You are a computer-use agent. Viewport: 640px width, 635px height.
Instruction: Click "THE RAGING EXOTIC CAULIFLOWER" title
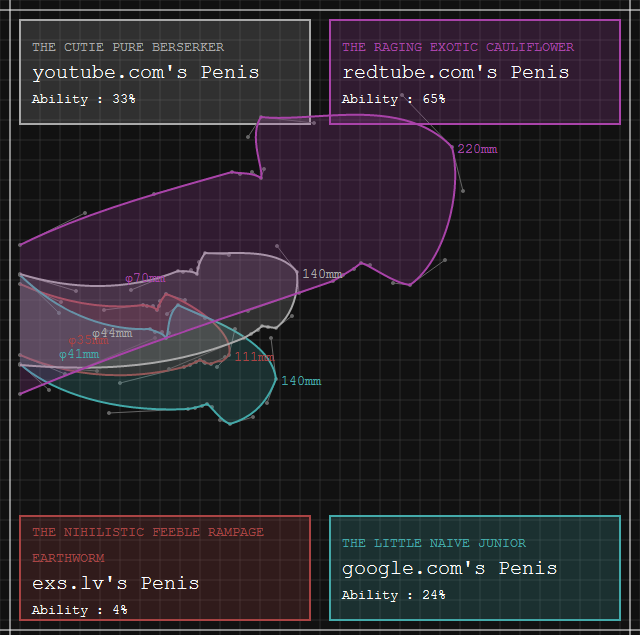458,47
